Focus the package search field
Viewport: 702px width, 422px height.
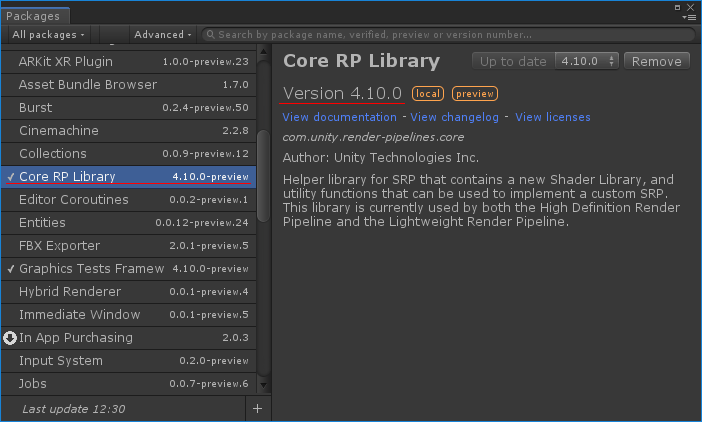click(448, 34)
